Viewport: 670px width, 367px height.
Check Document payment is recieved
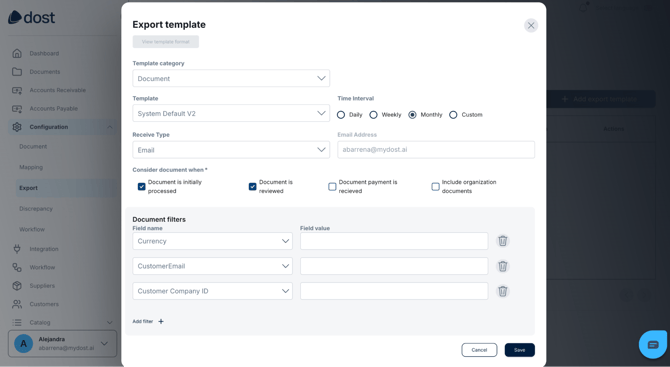point(332,187)
